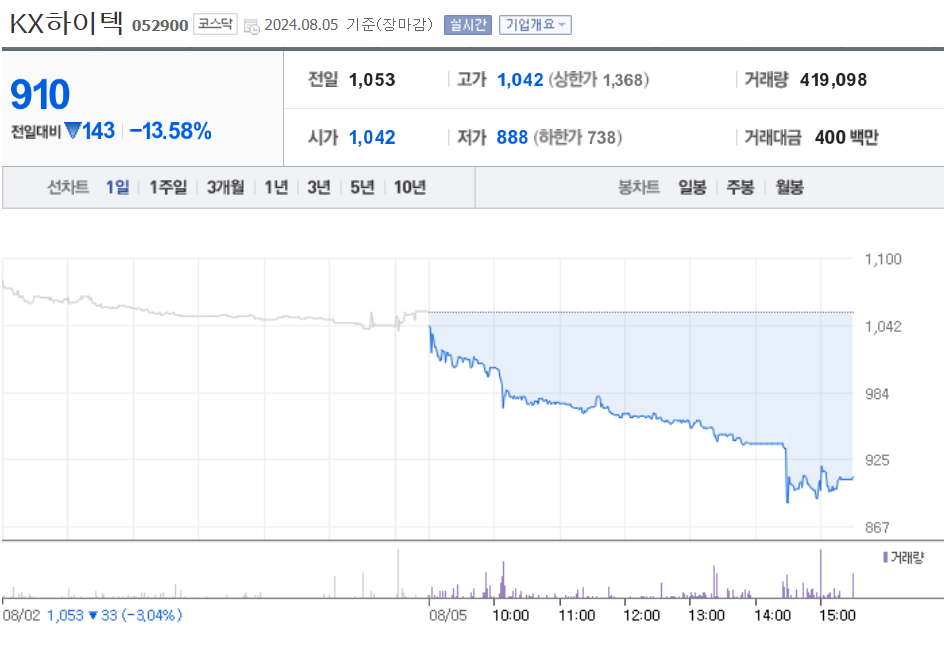Screen dimensions: 944x651
Task: Click the 상한가 1,368 text
Action: pyautogui.click(x=598, y=79)
